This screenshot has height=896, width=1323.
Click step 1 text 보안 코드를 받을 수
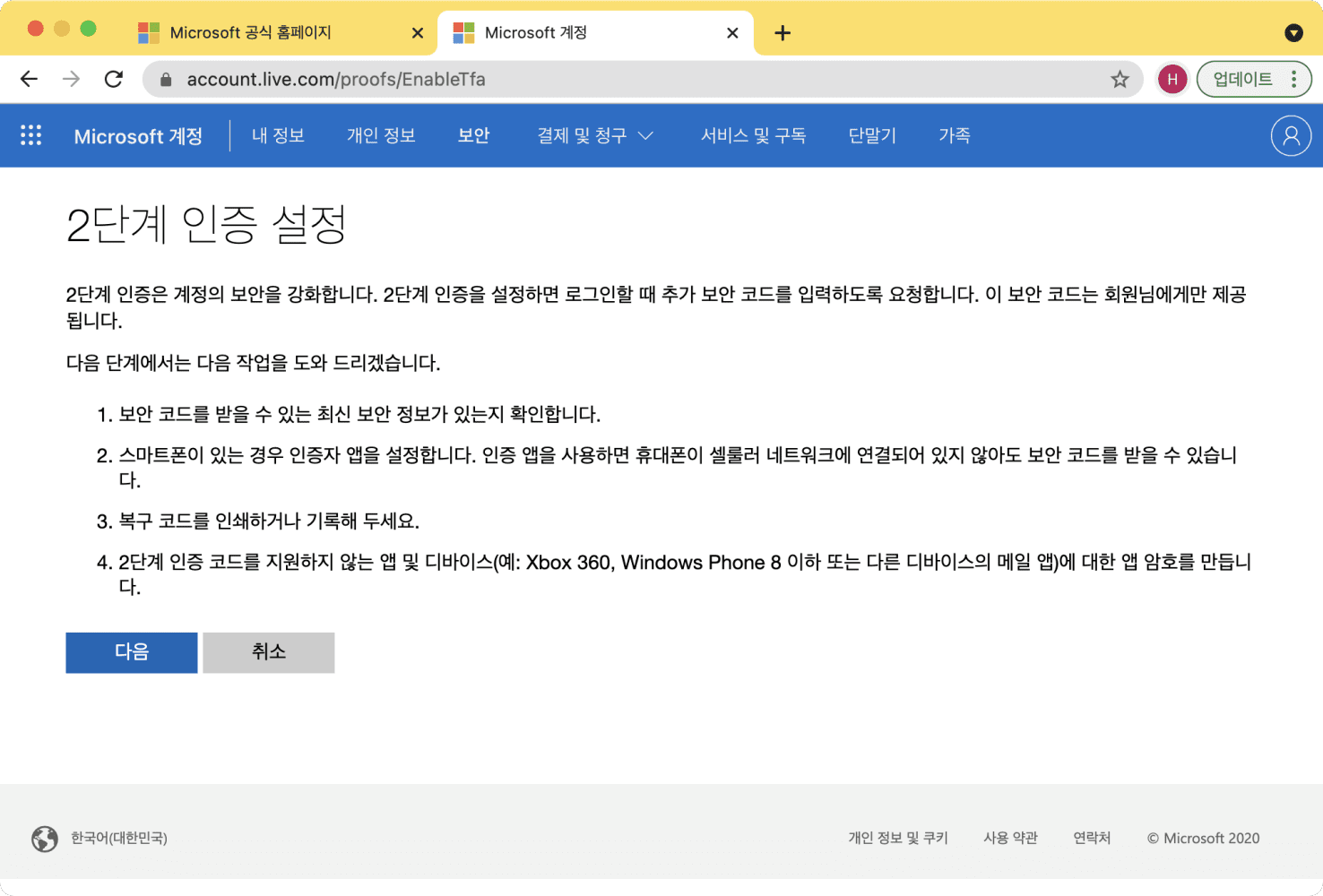point(359,414)
